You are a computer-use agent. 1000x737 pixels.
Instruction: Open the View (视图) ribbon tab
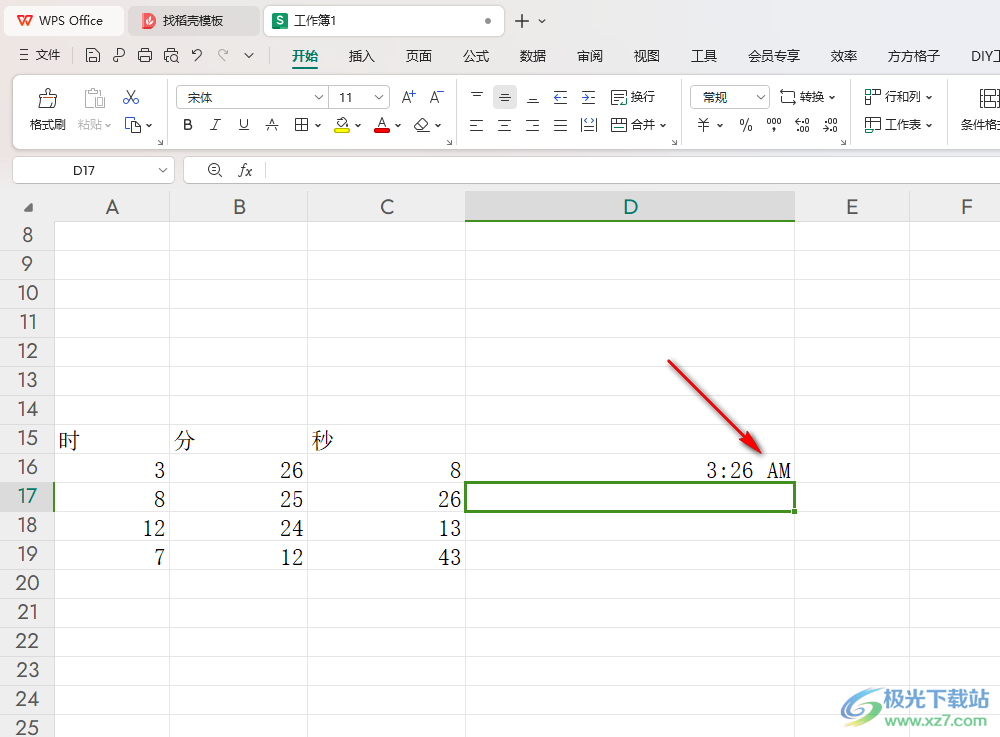pos(647,56)
